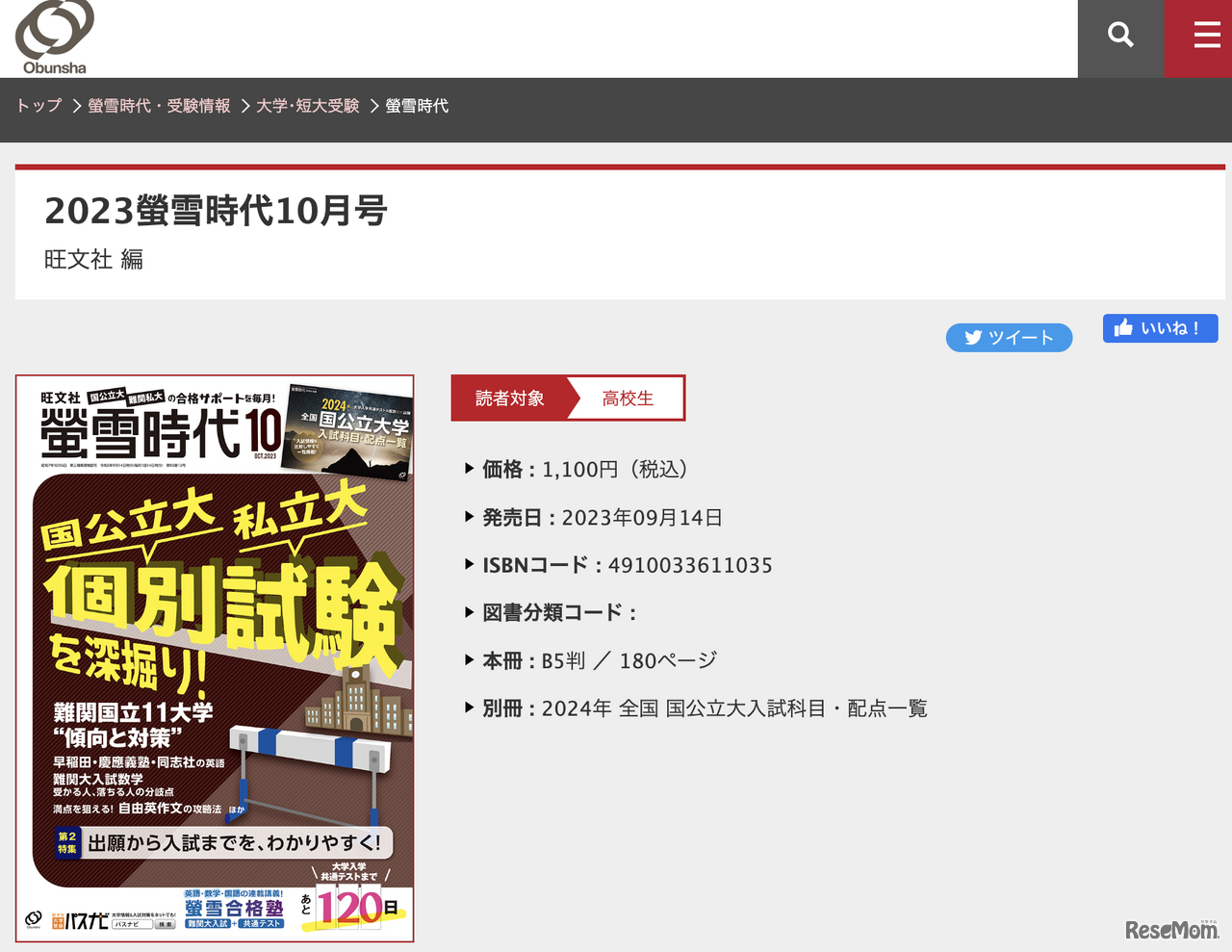Click the thumbs-up icon on いいね! button
The width and height of the screenshot is (1232, 952).
tap(1123, 327)
